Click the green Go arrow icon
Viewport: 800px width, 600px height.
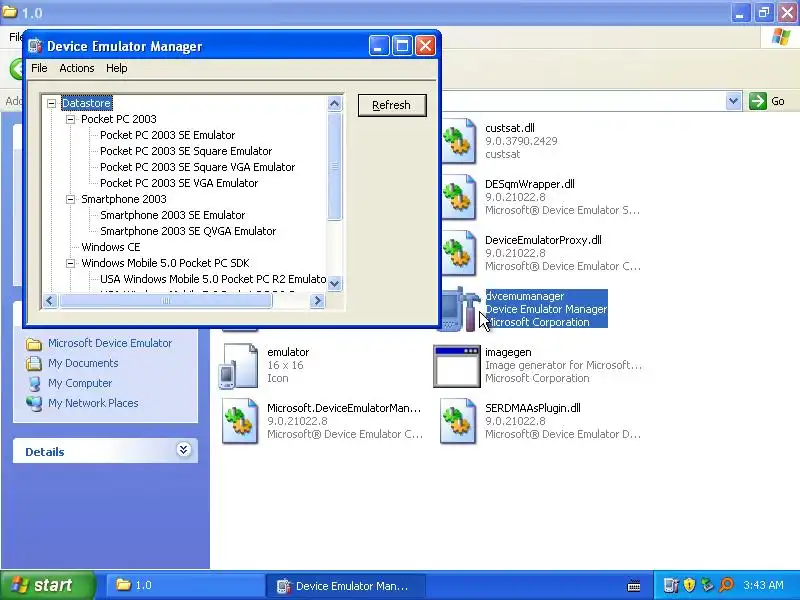758,101
